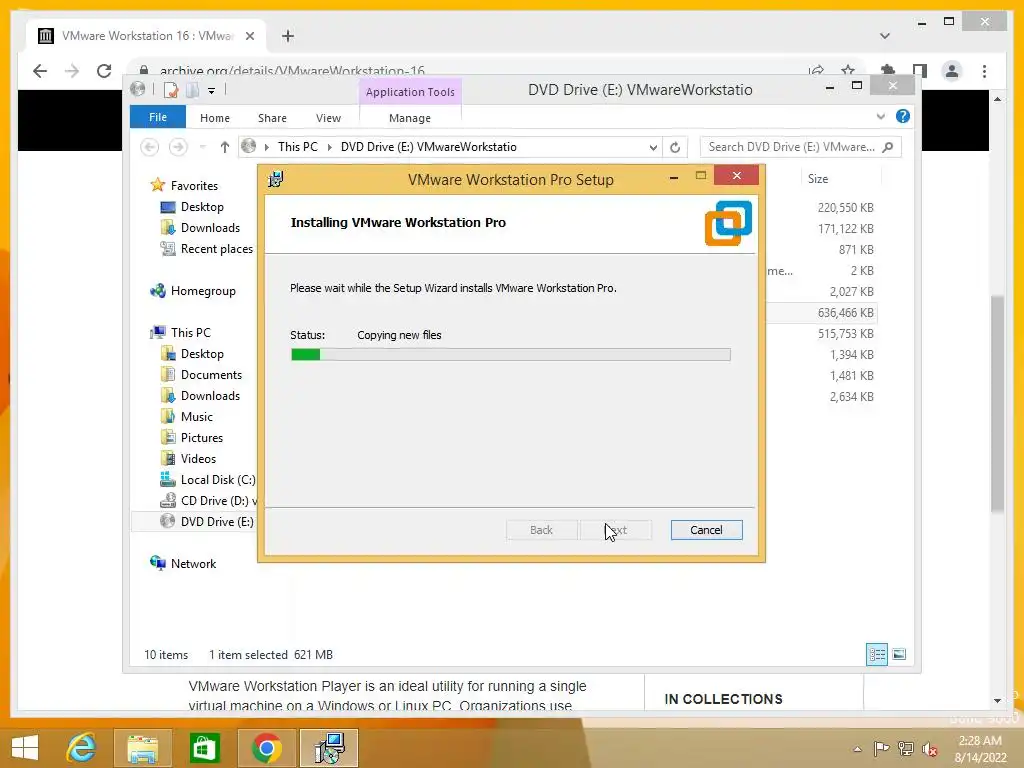Open the Windows Start button
Image resolution: width=1024 pixels, height=768 pixels.
click(x=25, y=748)
